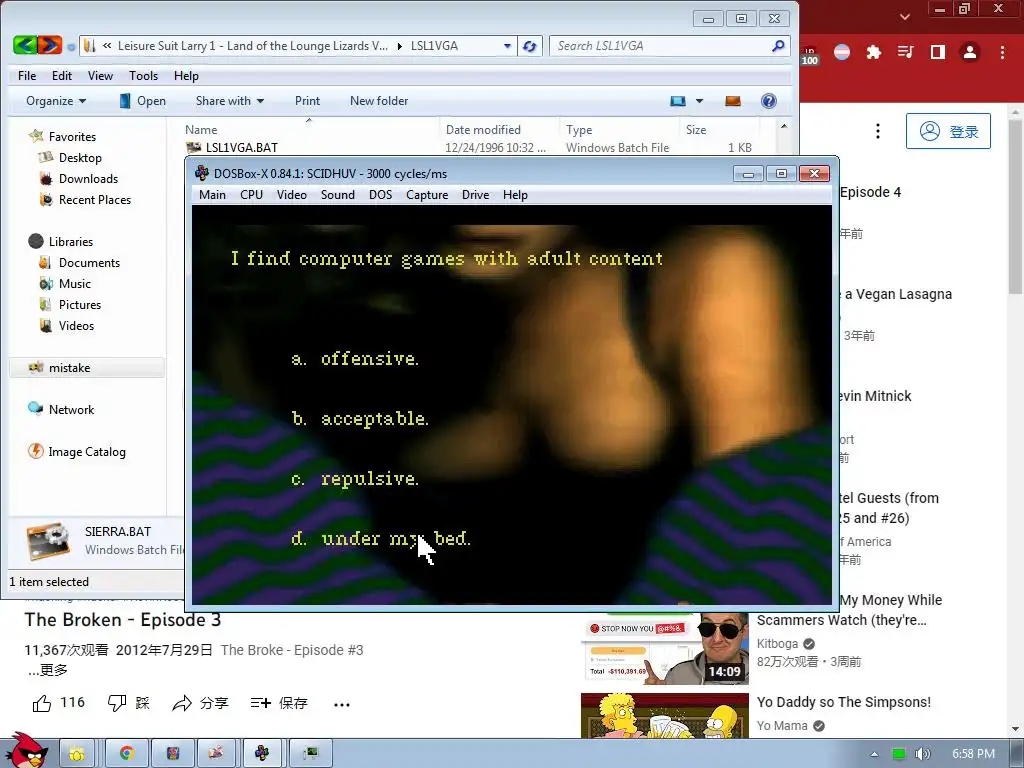Open YouTube's three-dot settings menu near sign-in

[878, 131]
